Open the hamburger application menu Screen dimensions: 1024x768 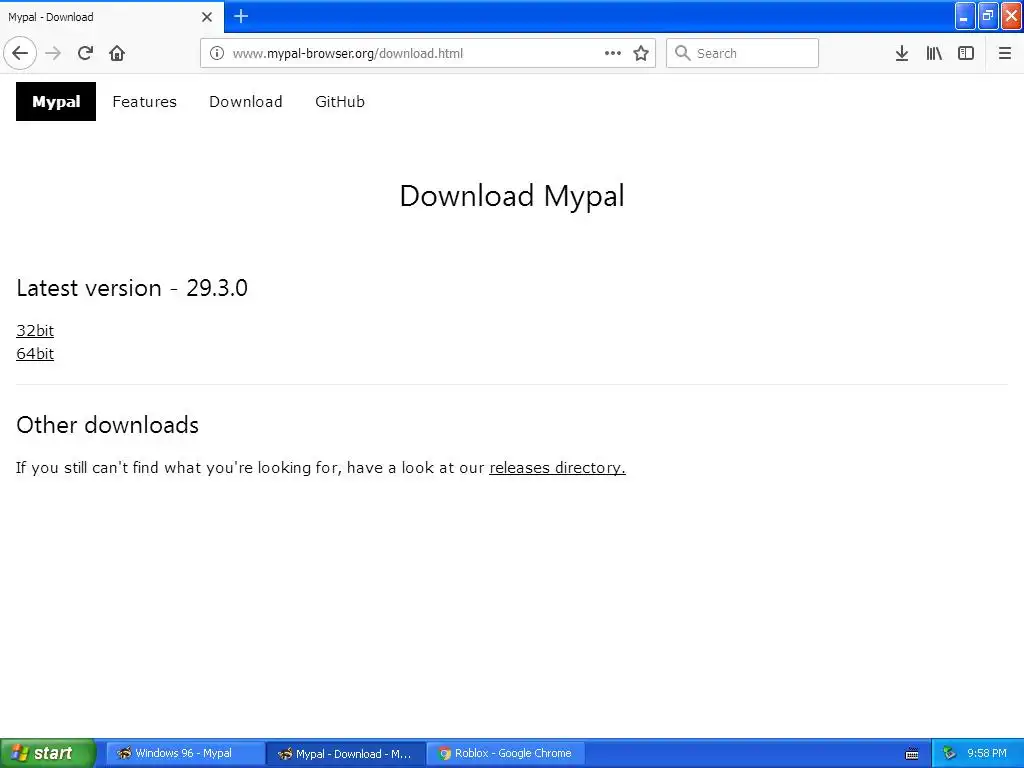1005,53
